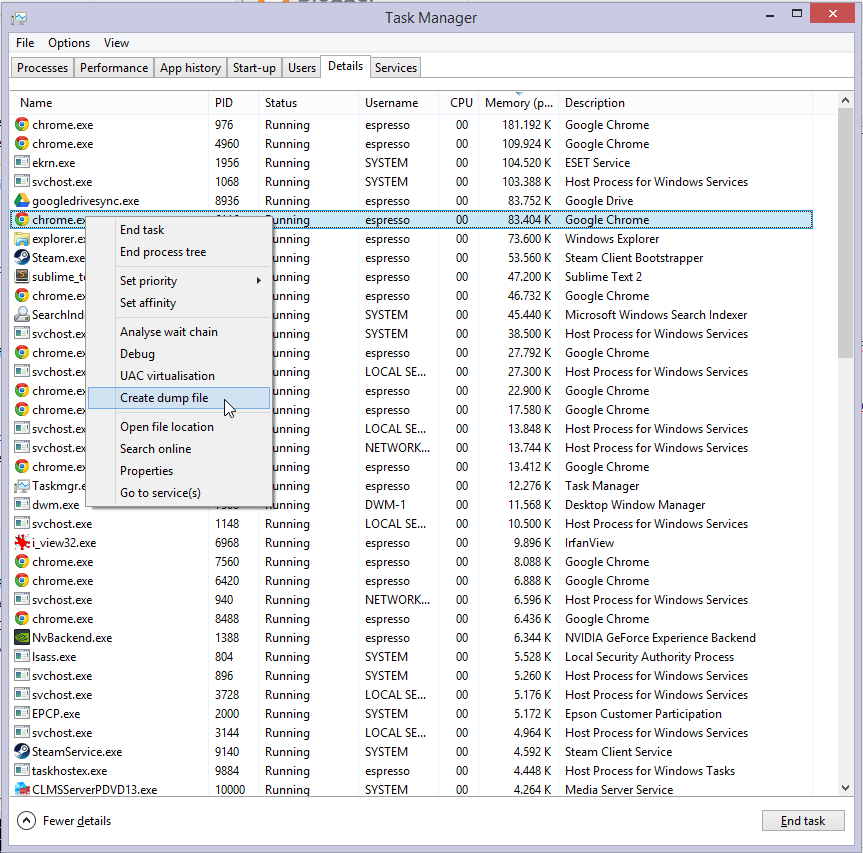
Task: Click the NvBackend.exe NVIDIA icon
Action: tap(22, 638)
